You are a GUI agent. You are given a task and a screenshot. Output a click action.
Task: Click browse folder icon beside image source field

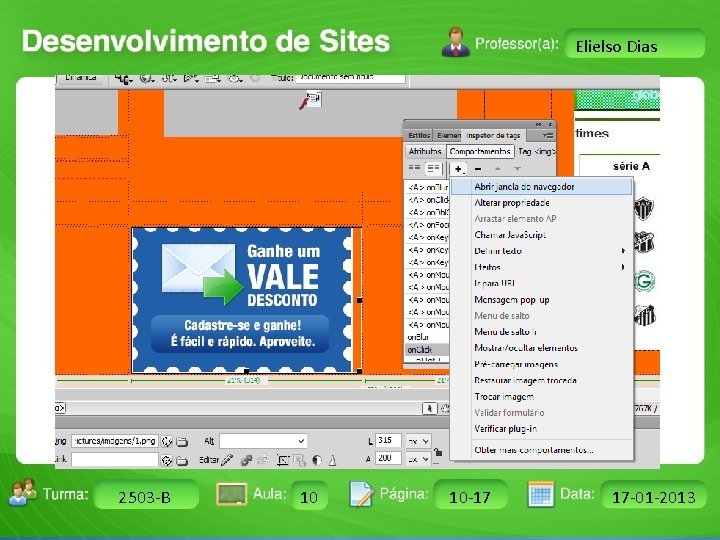(x=182, y=442)
